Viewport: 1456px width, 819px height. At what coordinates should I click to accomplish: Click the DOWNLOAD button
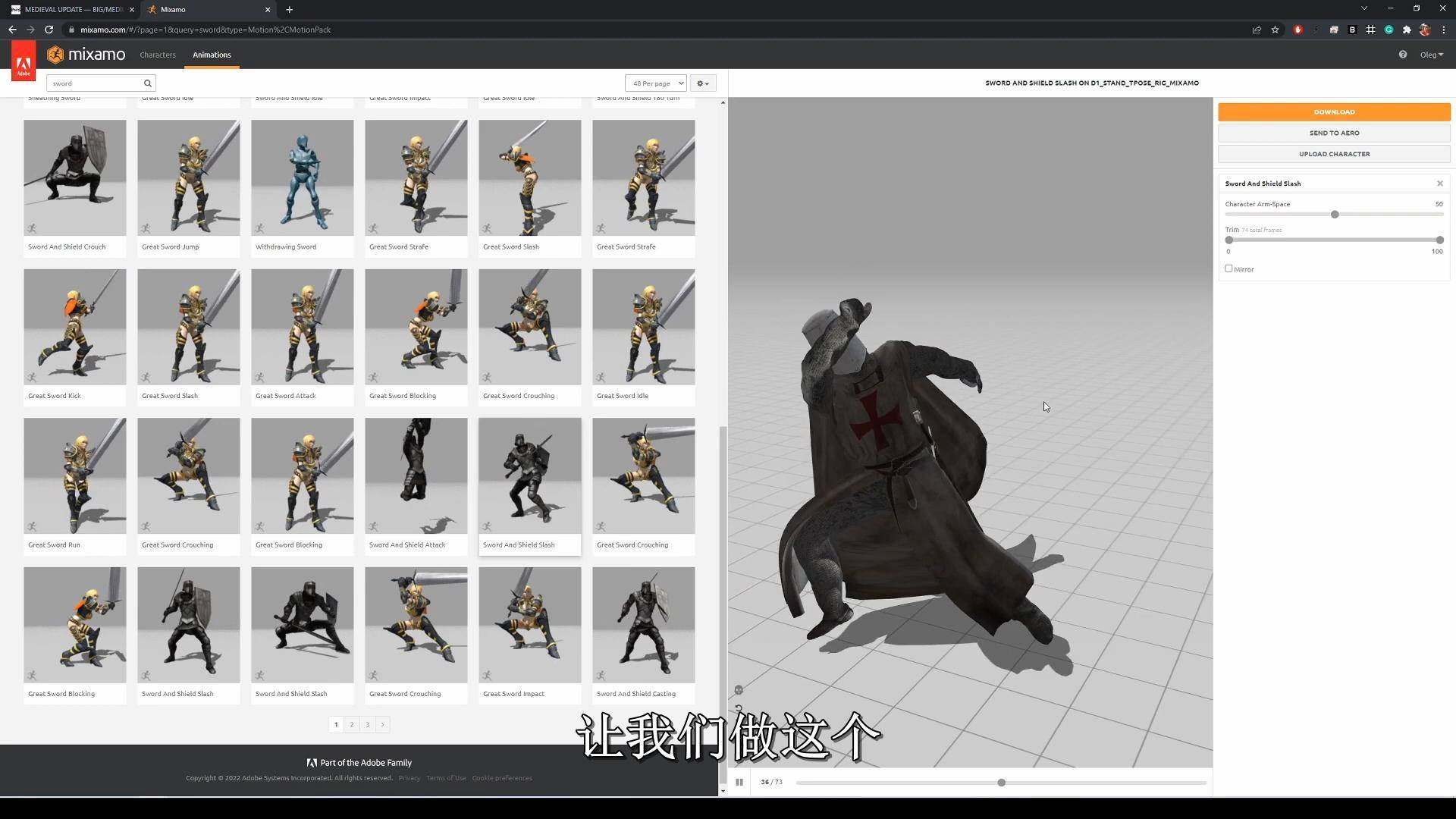[1334, 112]
